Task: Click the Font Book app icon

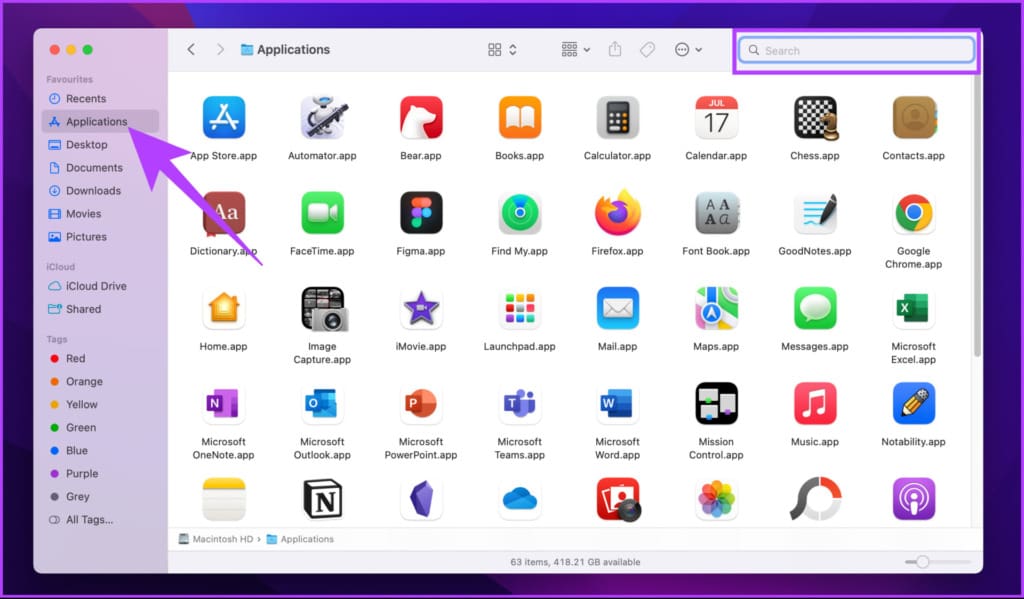Action: 716,213
